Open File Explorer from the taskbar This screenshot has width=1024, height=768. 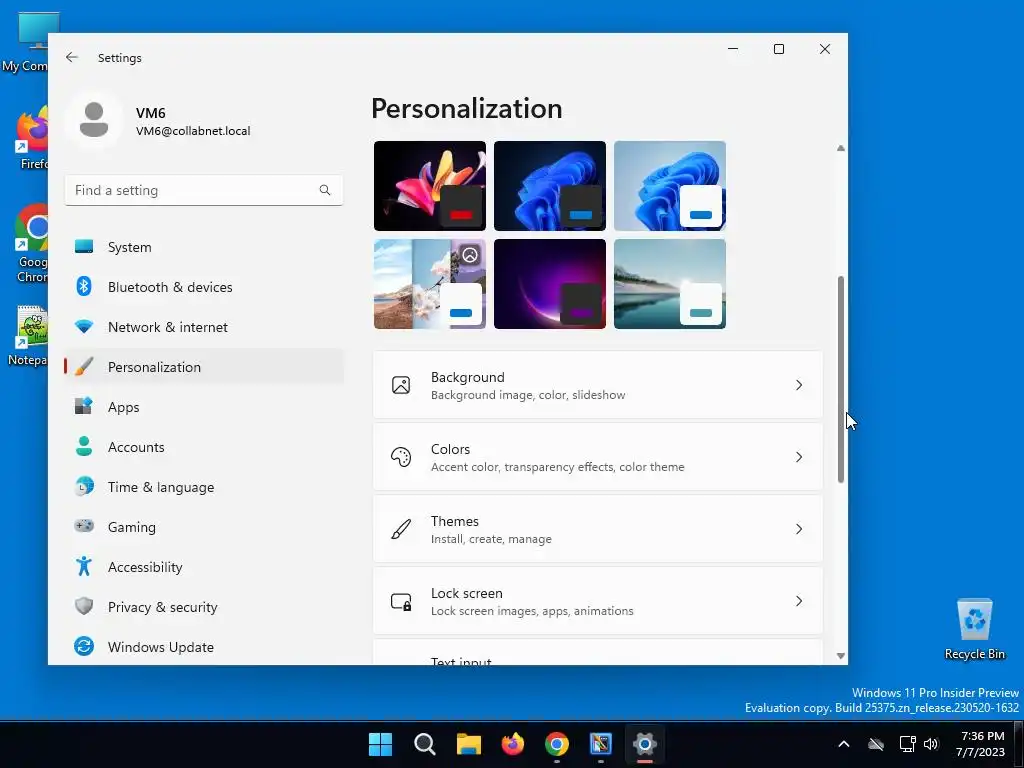(x=468, y=744)
